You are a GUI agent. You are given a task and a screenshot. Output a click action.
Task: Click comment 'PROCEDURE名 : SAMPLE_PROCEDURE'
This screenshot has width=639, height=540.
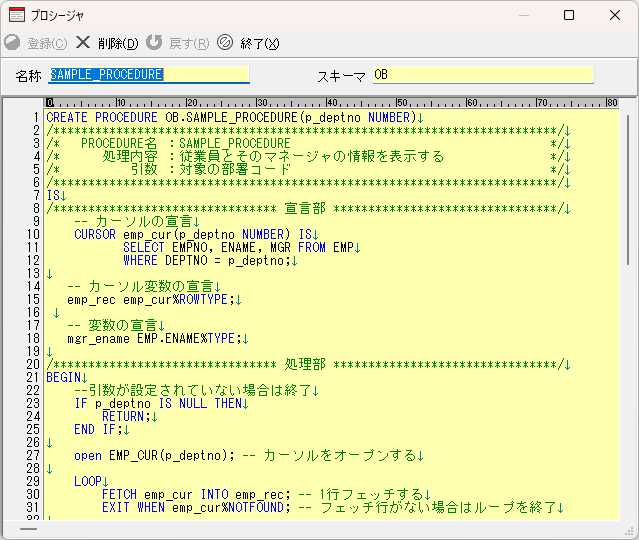tap(185, 143)
